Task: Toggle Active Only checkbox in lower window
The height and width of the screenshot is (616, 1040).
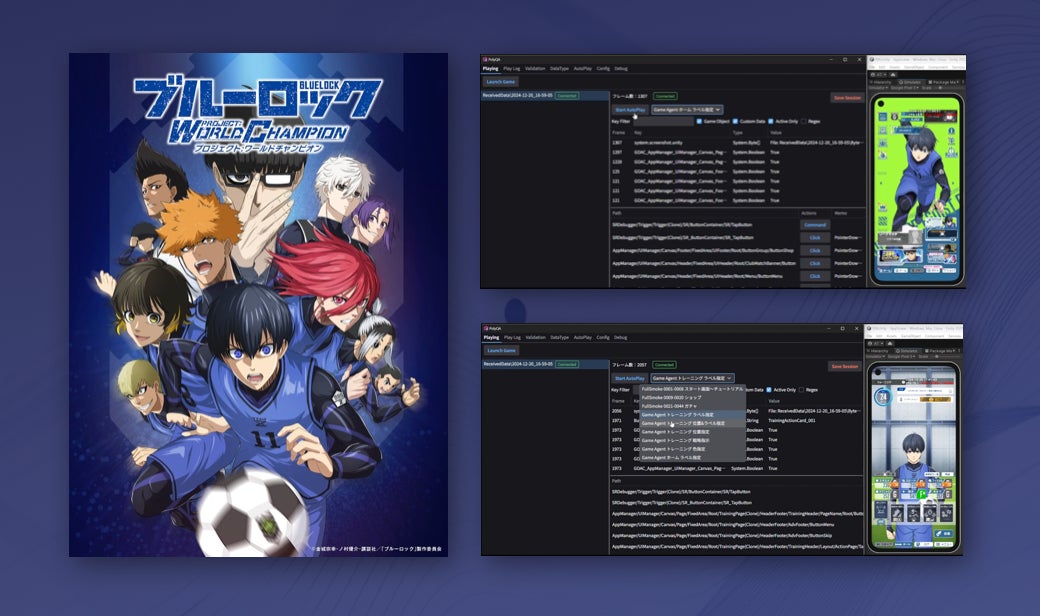Action: 769,390
